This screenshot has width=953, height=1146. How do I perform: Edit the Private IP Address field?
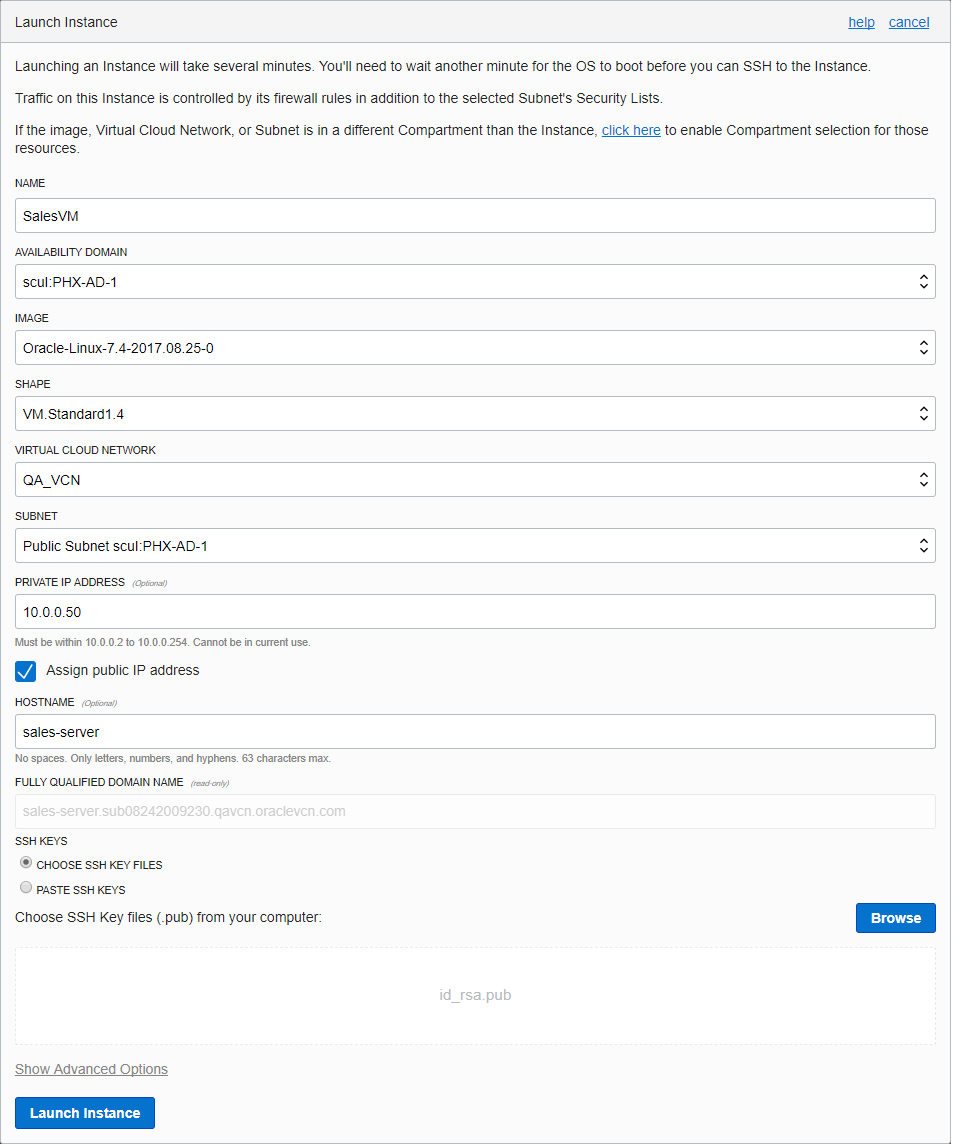(x=475, y=611)
